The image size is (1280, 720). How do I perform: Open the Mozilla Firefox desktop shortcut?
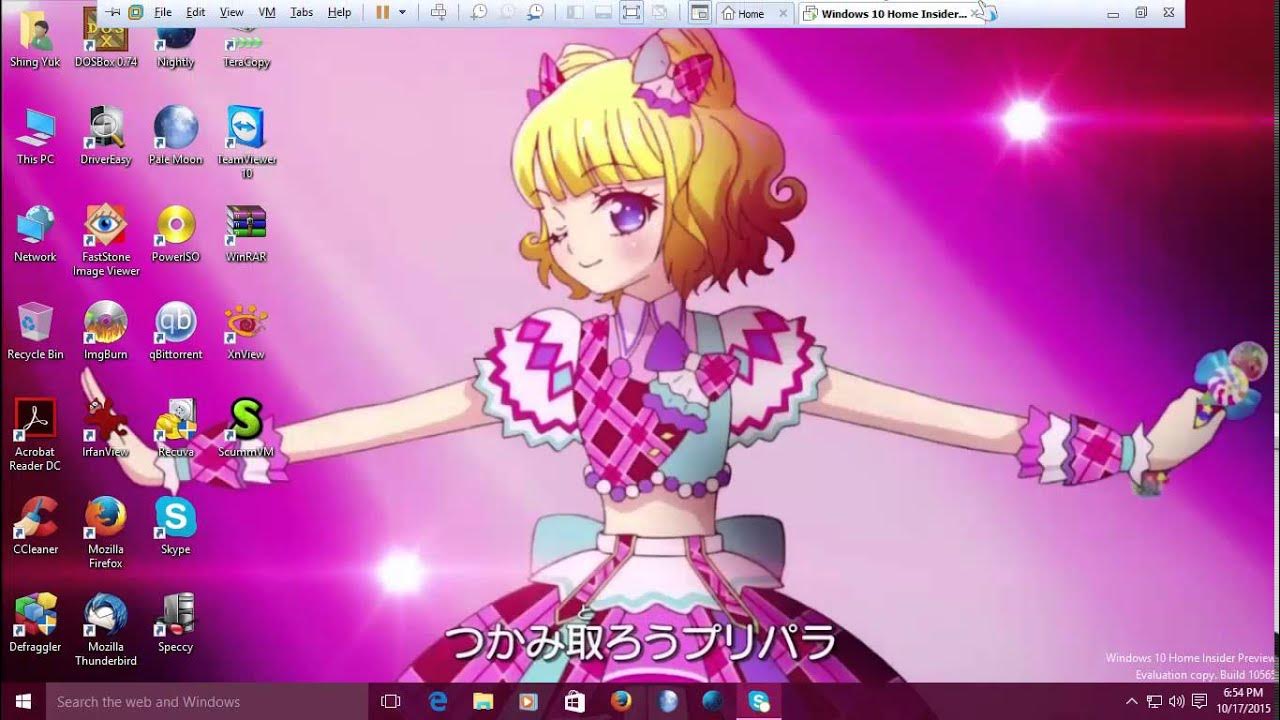click(x=105, y=533)
